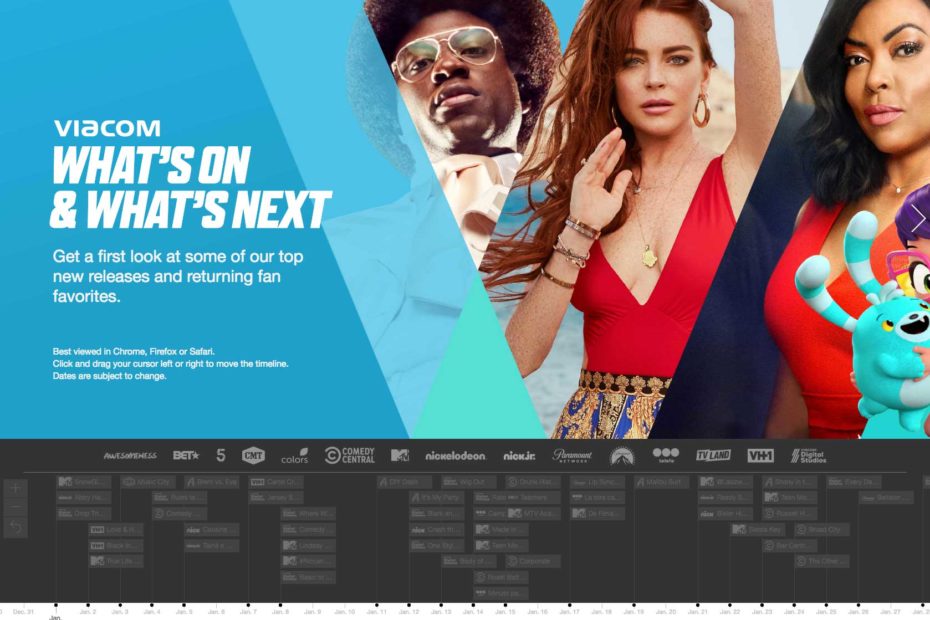Jump to Jan. 21 on the timeline axis
The height and width of the screenshot is (620, 930).
[x=697, y=611]
